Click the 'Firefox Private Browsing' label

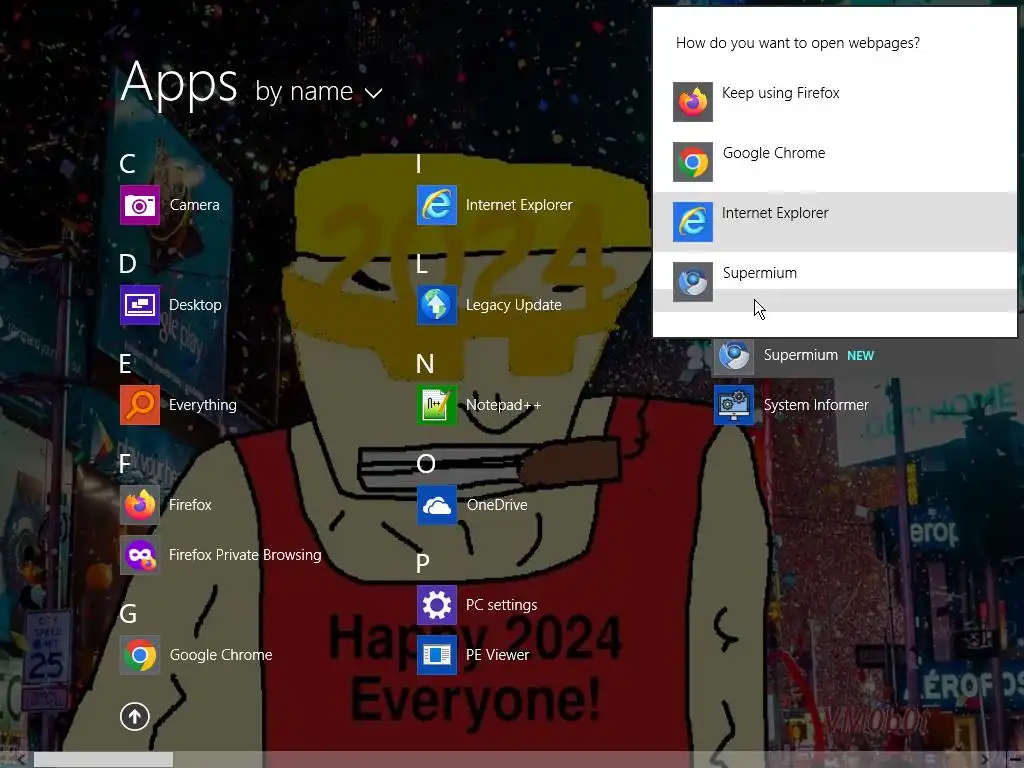pos(245,555)
